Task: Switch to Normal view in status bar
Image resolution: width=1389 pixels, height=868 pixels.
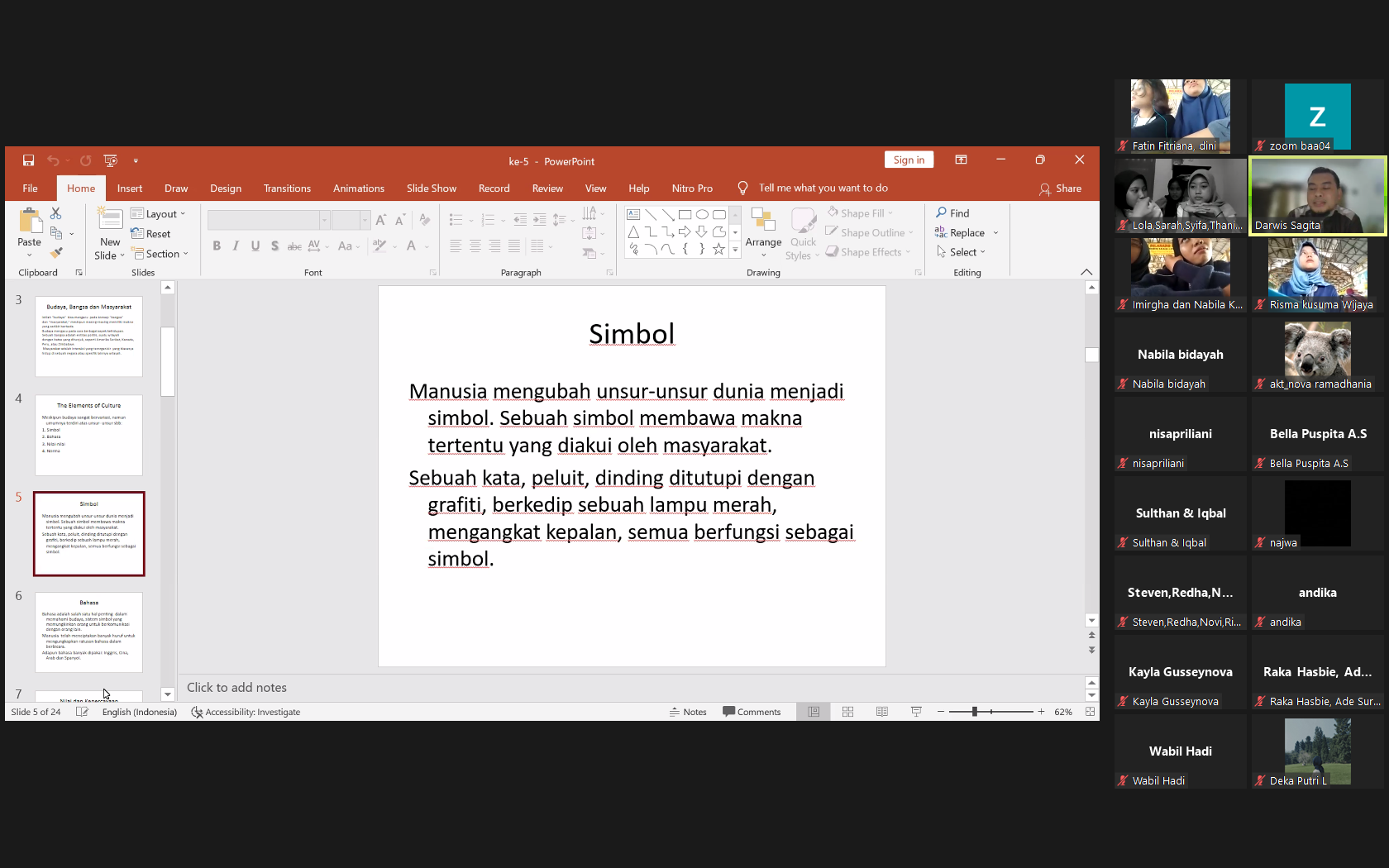Action: (x=814, y=712)
